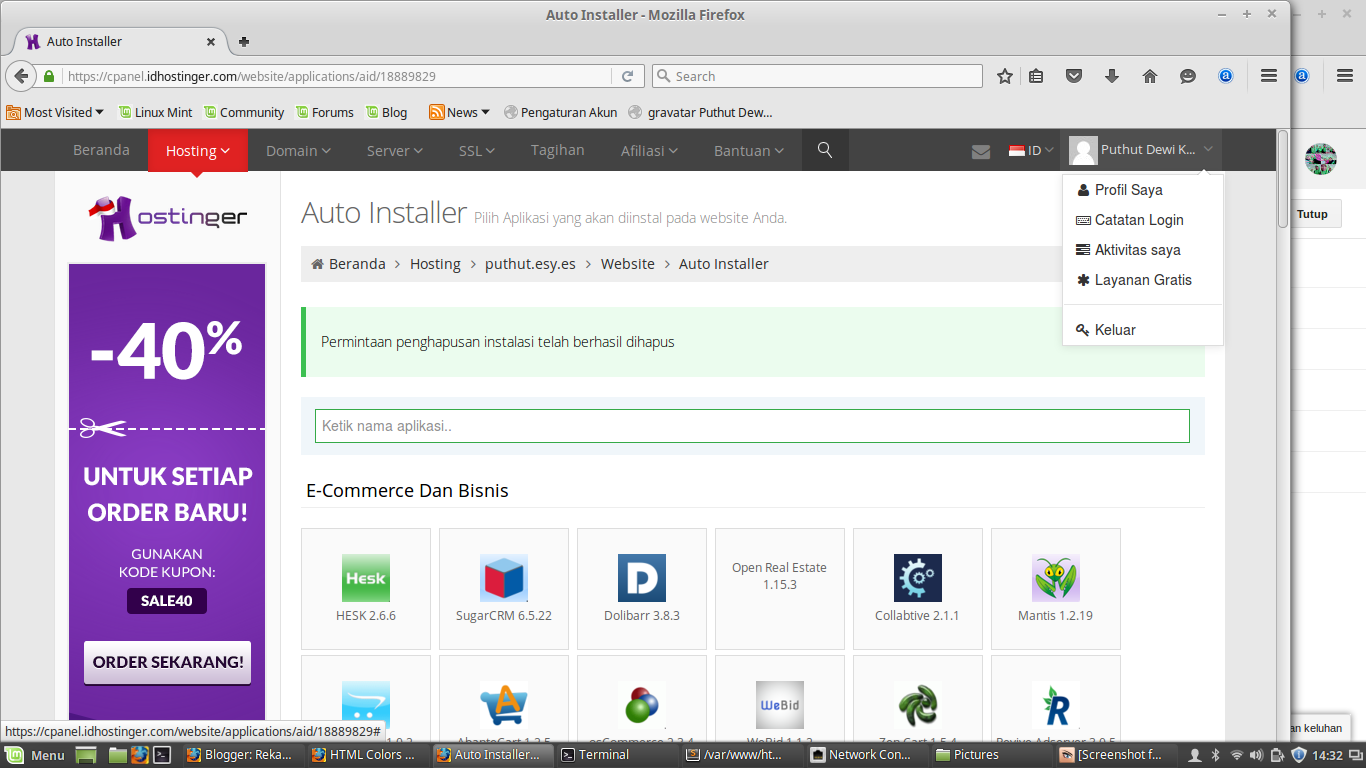
Task: Open the Zen Cart installer icon
Action: (917, 705)
